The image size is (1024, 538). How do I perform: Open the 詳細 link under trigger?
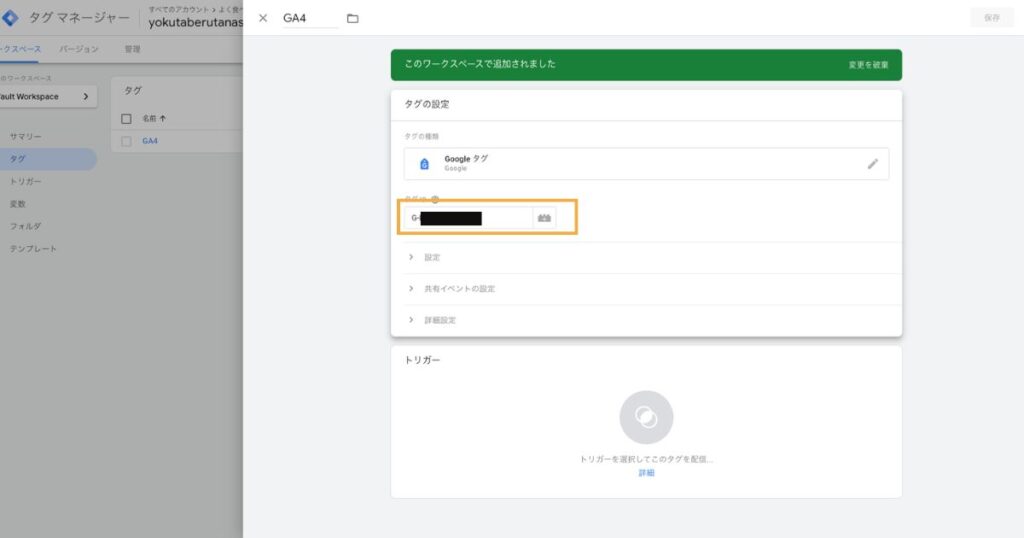646,473
